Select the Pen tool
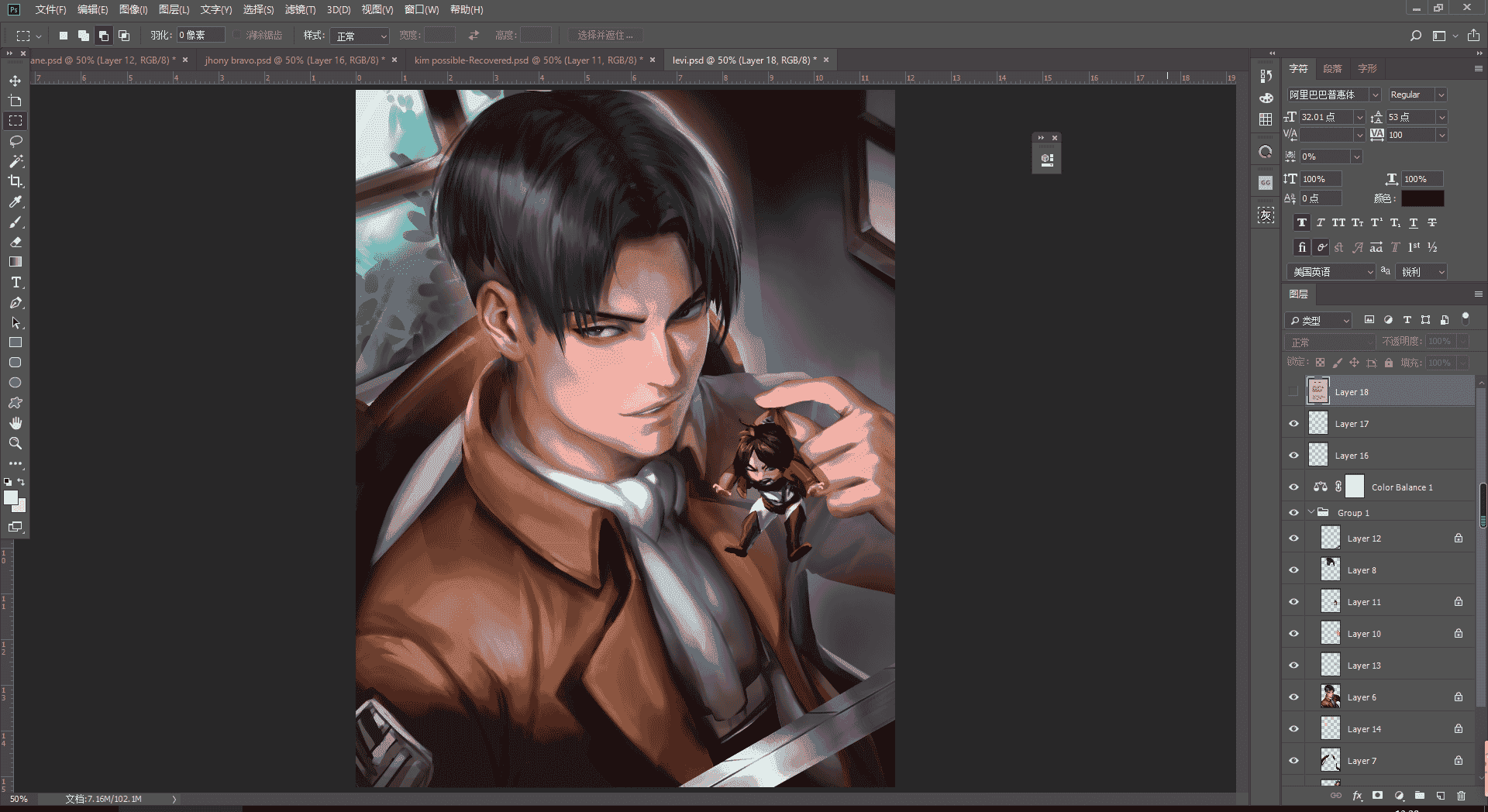 15,302
